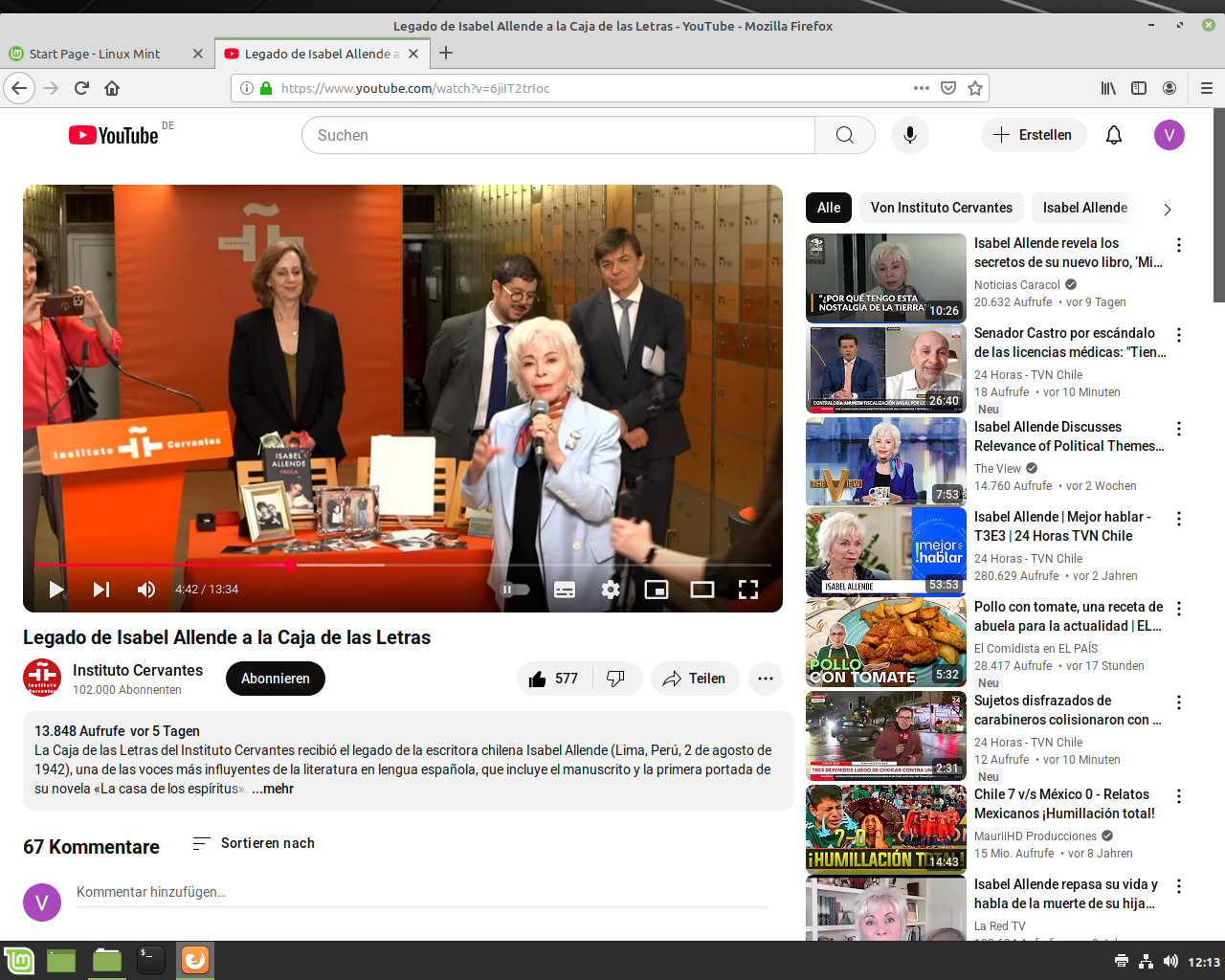Screen dimensions: 1225x980
Task: Open the video player settings gear
Action: 611,590
